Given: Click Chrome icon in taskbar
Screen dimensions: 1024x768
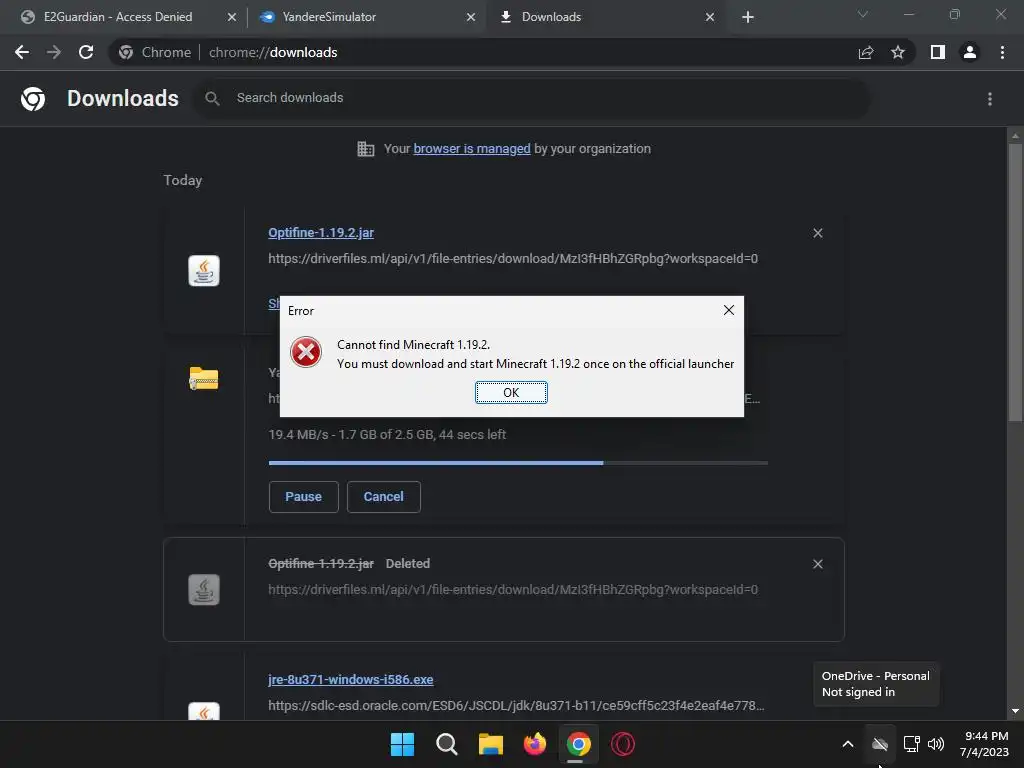Looking at the screenshot, I should 579,744.
